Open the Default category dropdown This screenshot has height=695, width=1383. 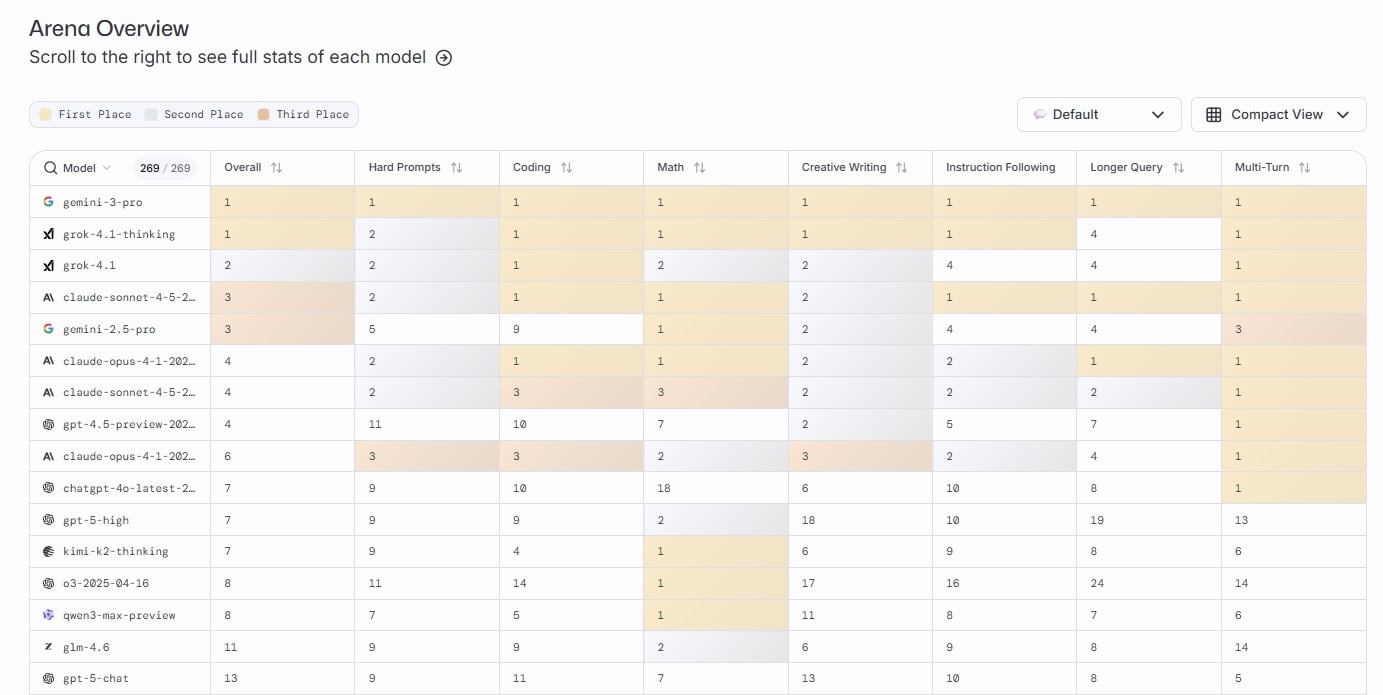click(x=1098, y=115)
